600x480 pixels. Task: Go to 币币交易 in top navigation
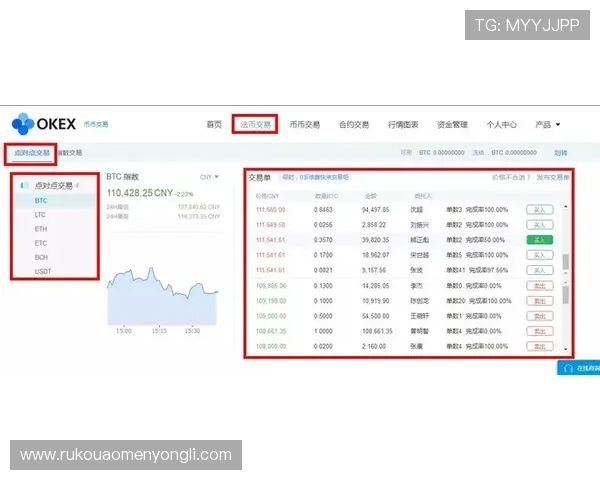click(x=305, y=124)
